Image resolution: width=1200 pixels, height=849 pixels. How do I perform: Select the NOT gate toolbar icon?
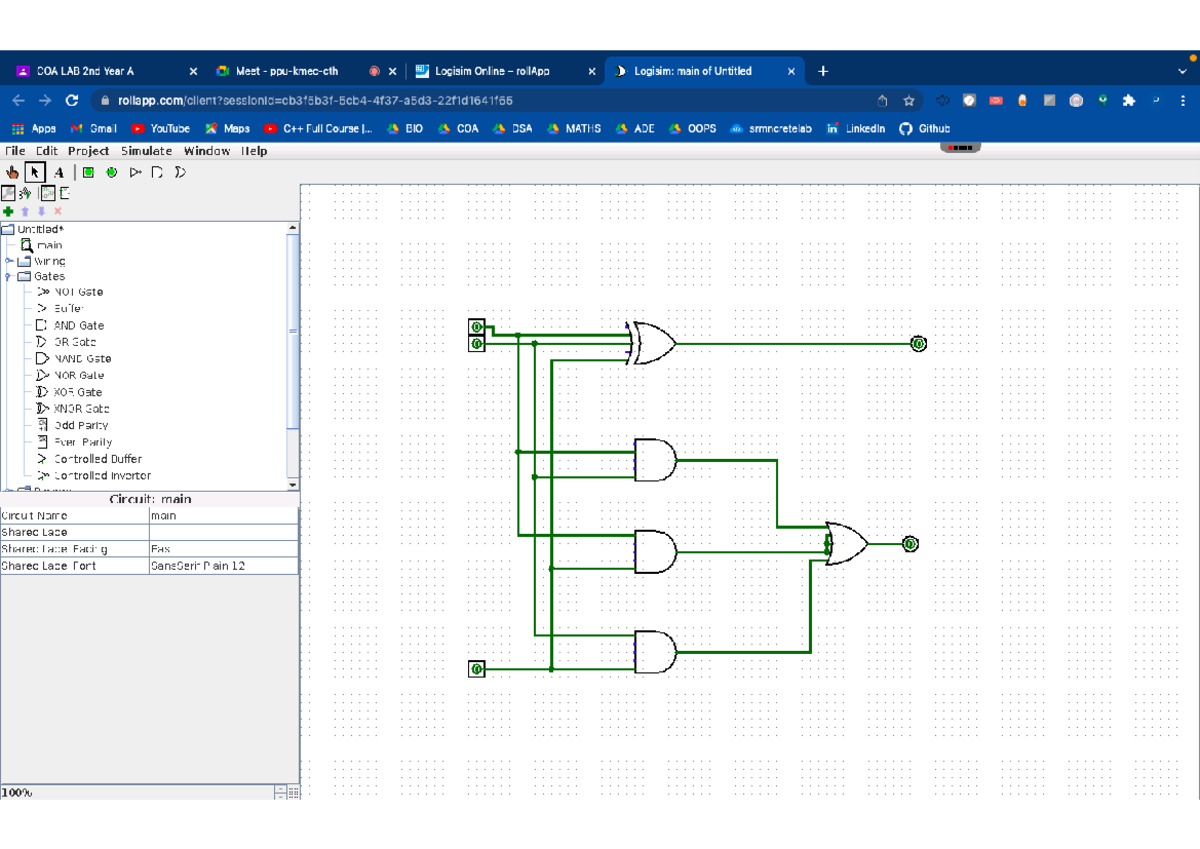click(135, 172)
